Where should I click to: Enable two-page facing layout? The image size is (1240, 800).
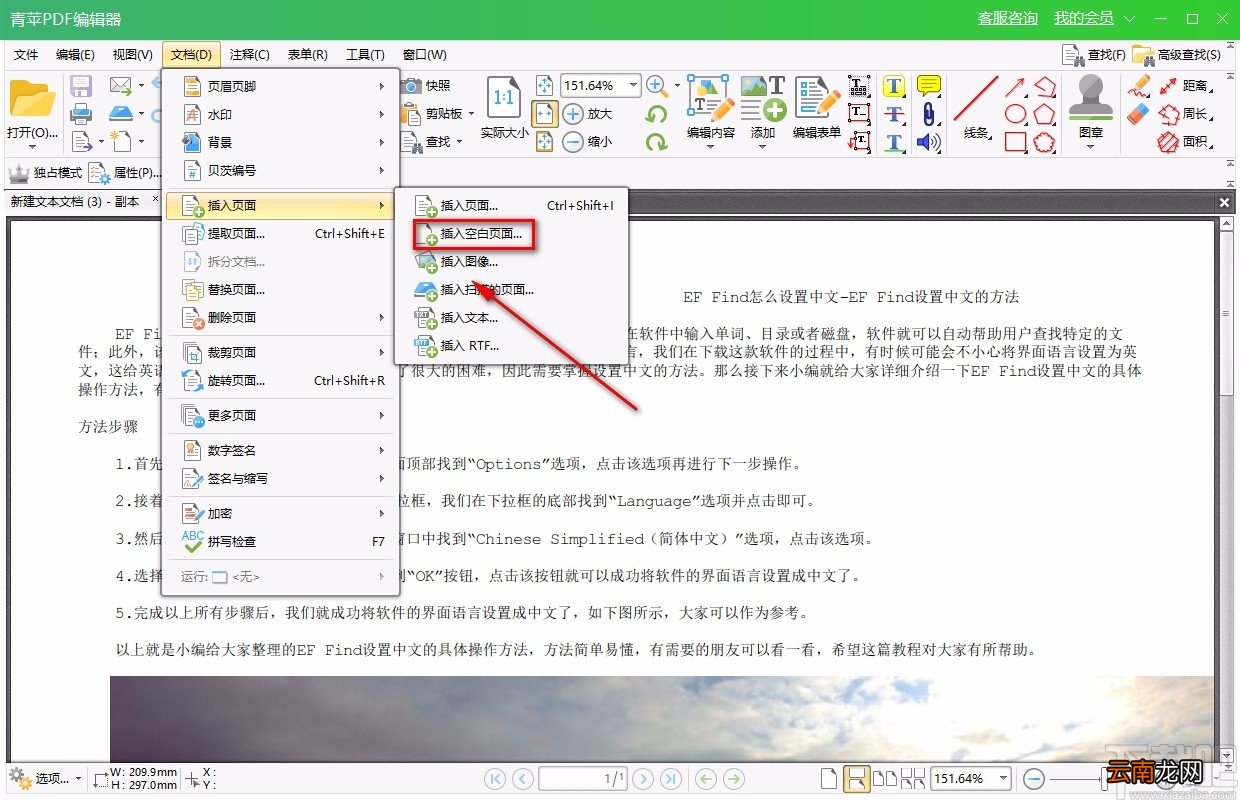click(885, 778)
